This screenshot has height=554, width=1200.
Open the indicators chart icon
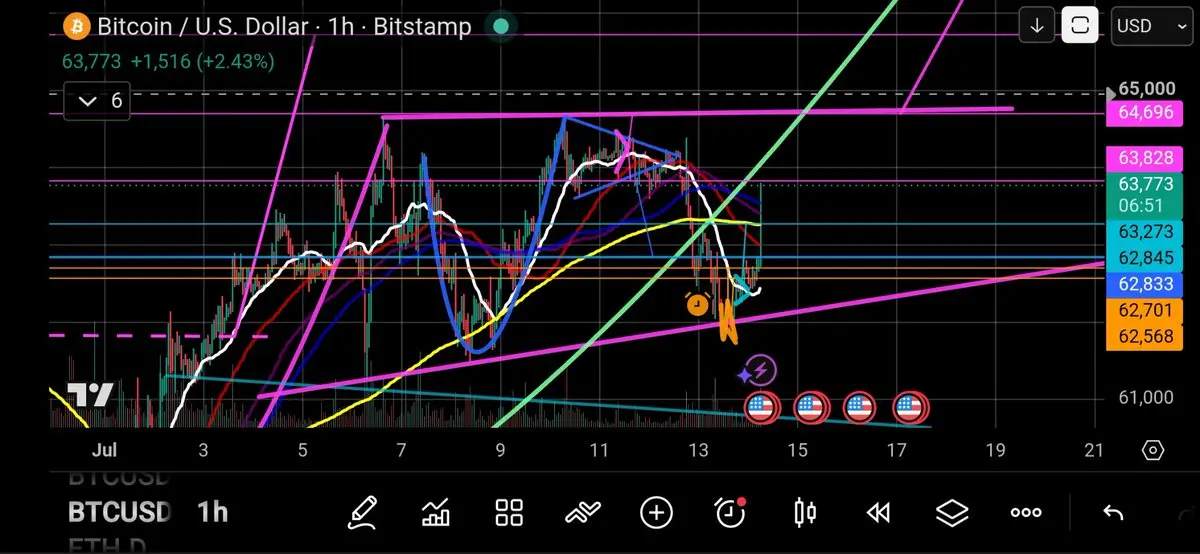pos(436,513)
